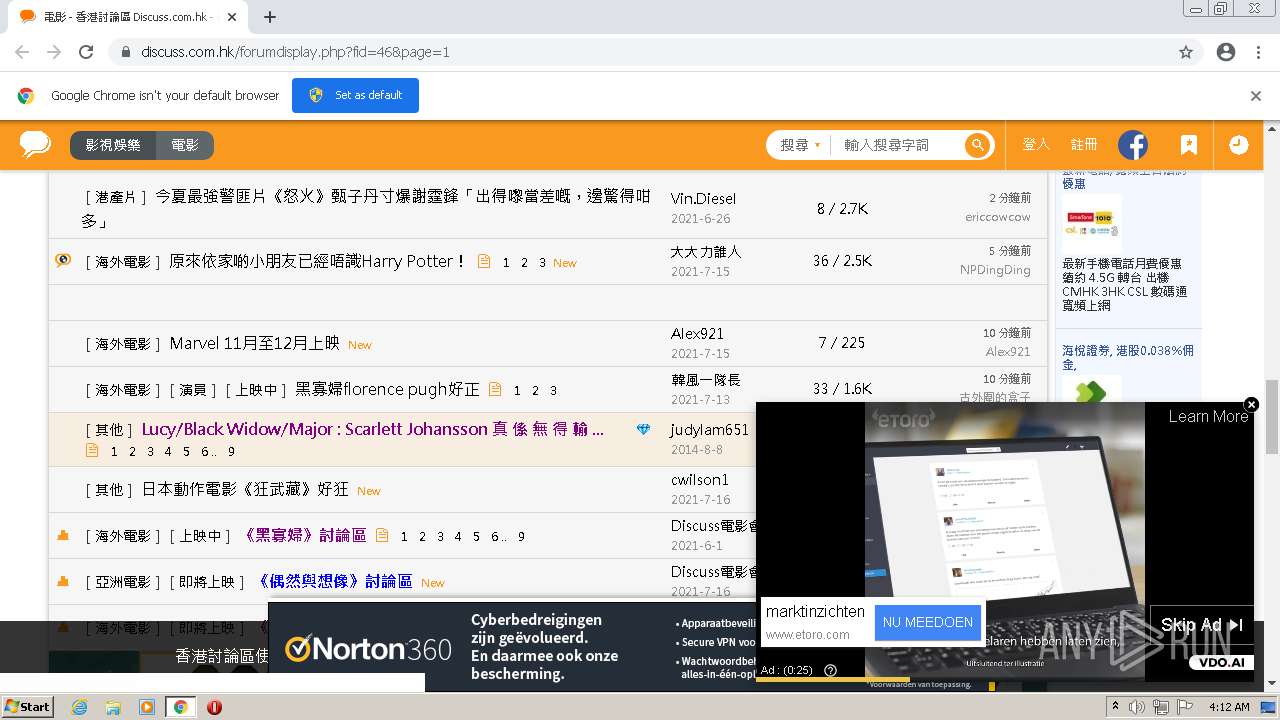Open author Alex921's profile link

[697, 334]
